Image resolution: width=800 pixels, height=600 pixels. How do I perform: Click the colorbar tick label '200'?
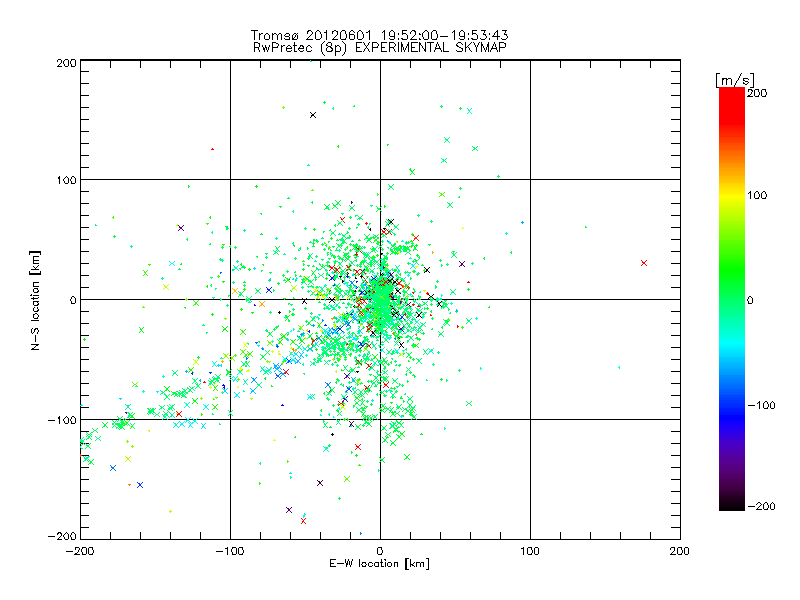(x=757, y=93)
